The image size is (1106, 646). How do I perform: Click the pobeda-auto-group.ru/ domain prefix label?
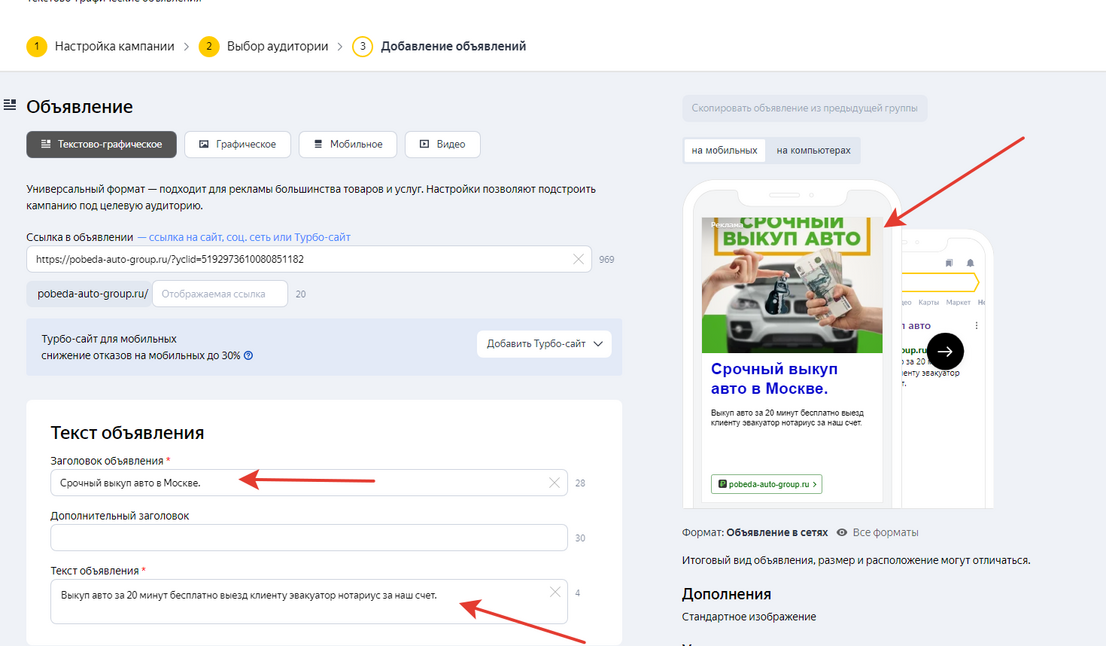click(90, 294)
